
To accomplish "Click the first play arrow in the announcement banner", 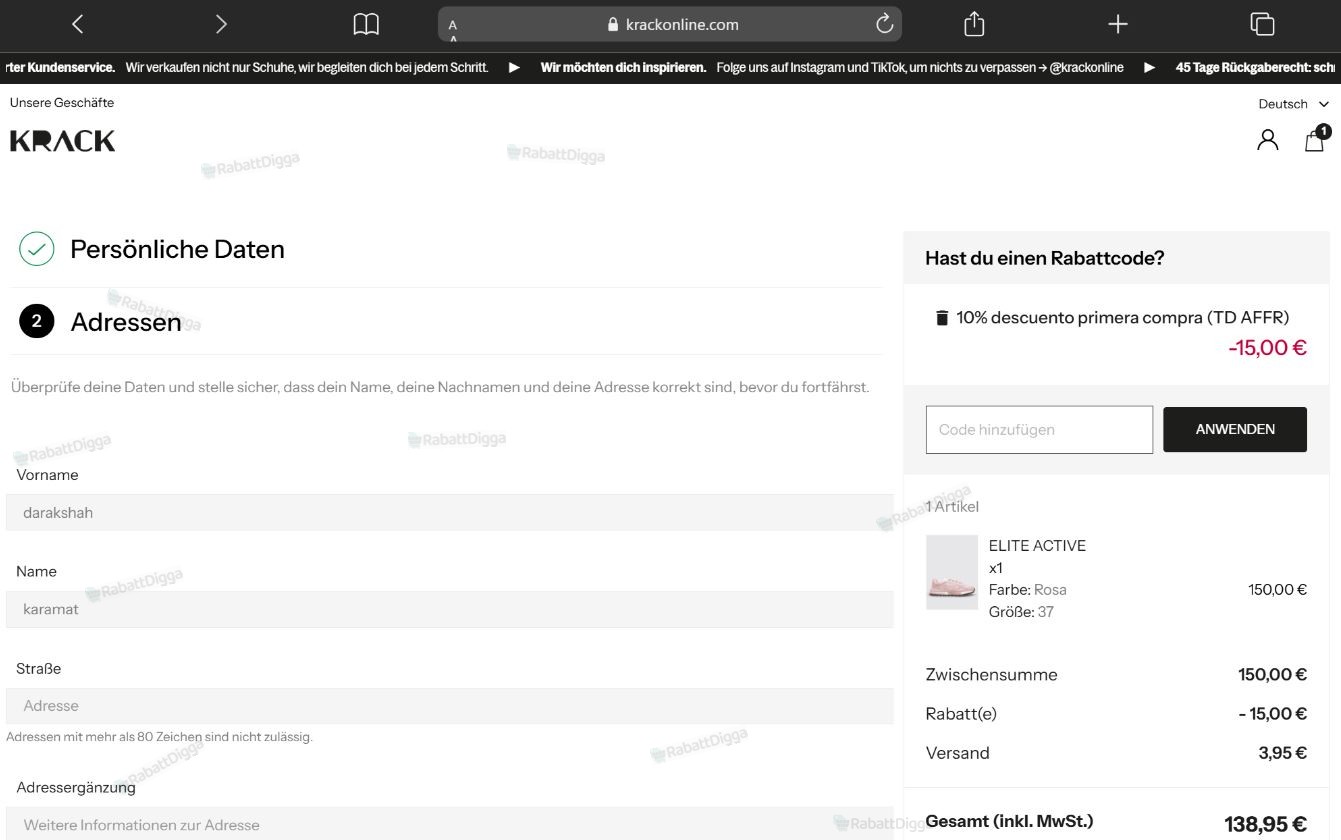I will tap(515, 68).
